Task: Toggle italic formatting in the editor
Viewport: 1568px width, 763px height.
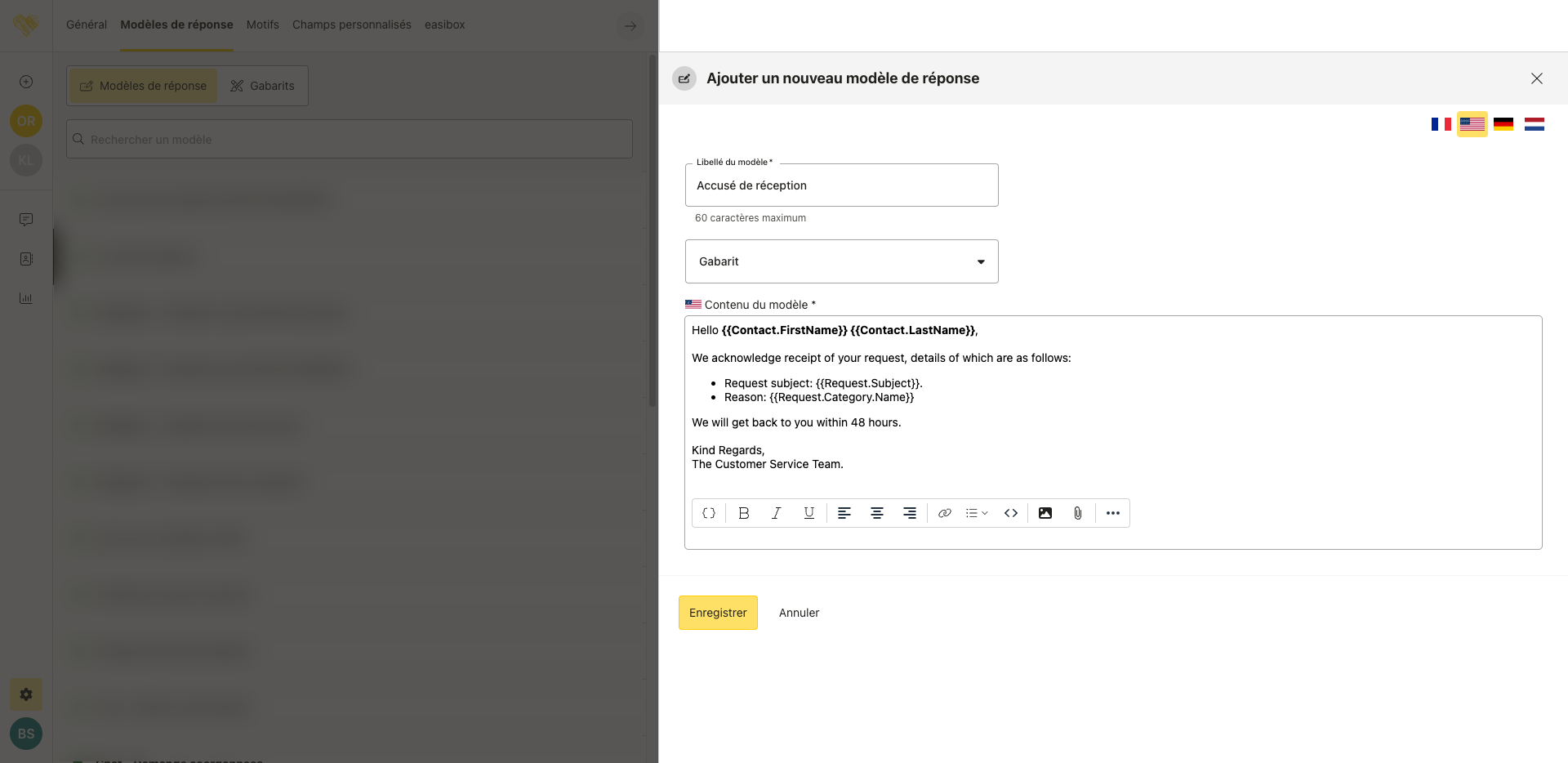Action: [x=776, y=513]
